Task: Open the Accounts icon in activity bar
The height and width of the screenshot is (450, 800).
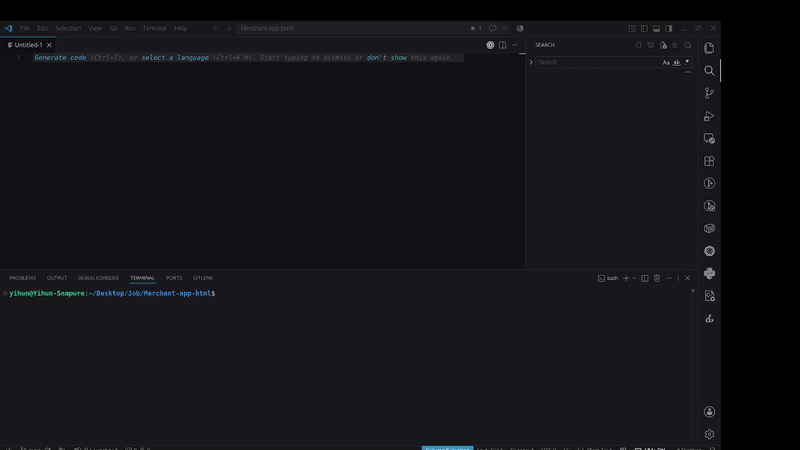Action: point(709,412)
